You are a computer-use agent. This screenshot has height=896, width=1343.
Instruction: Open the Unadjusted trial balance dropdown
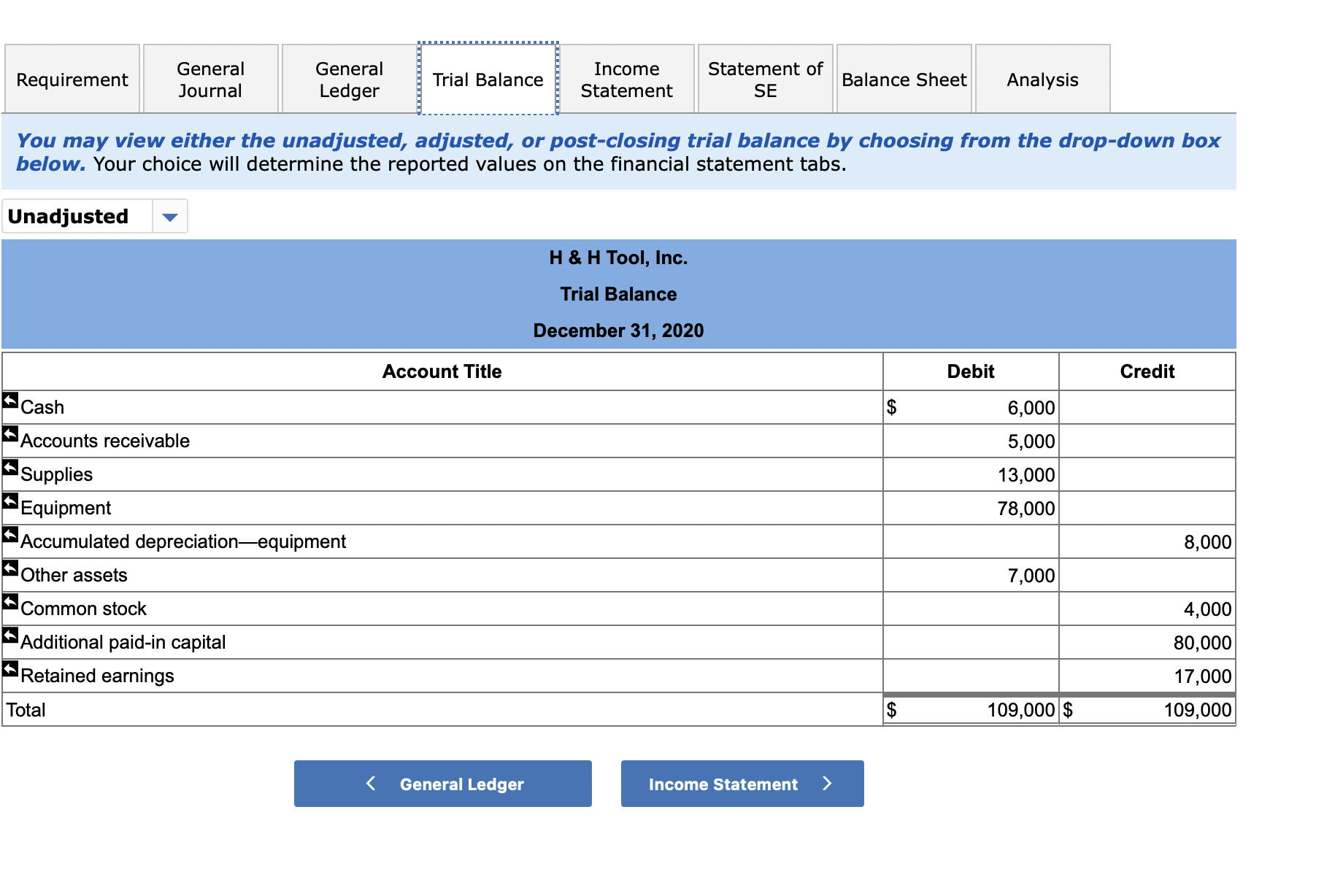pos(95,216)
